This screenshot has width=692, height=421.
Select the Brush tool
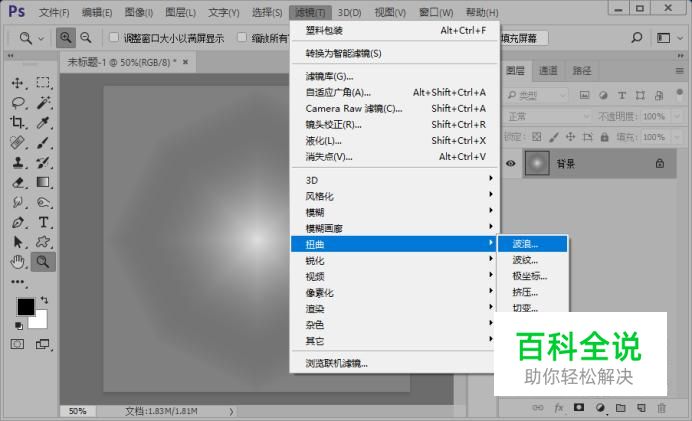(43, 143)
